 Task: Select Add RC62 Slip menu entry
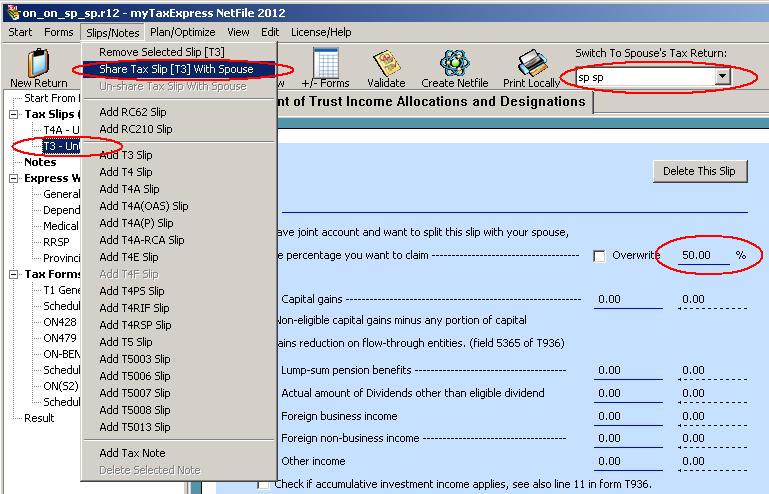coord(179,112)
